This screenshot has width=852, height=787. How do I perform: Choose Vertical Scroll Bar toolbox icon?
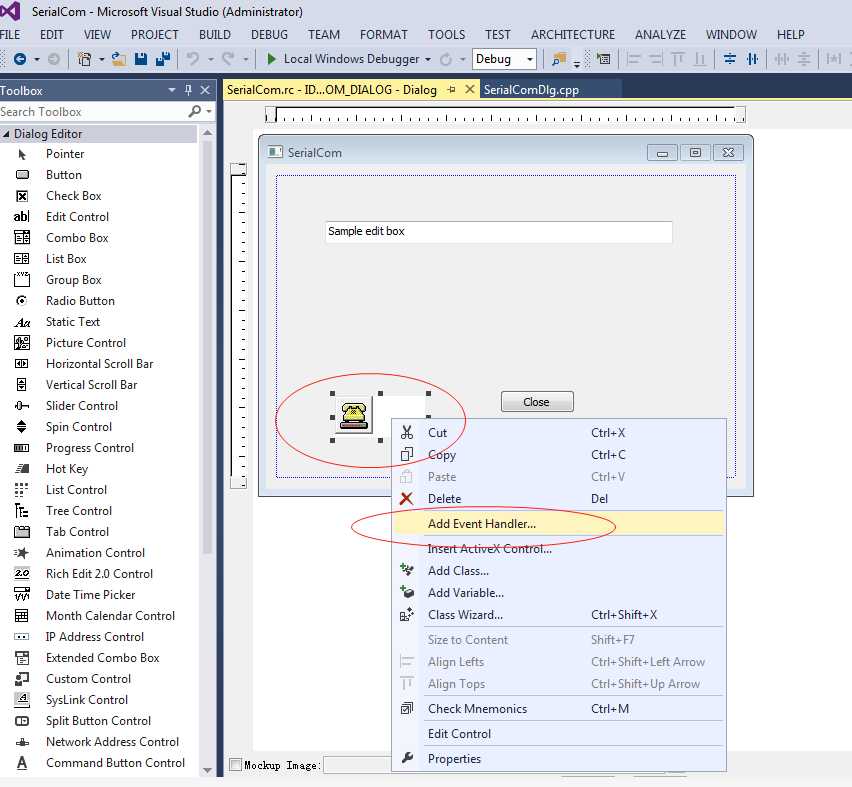coord(22,385)
